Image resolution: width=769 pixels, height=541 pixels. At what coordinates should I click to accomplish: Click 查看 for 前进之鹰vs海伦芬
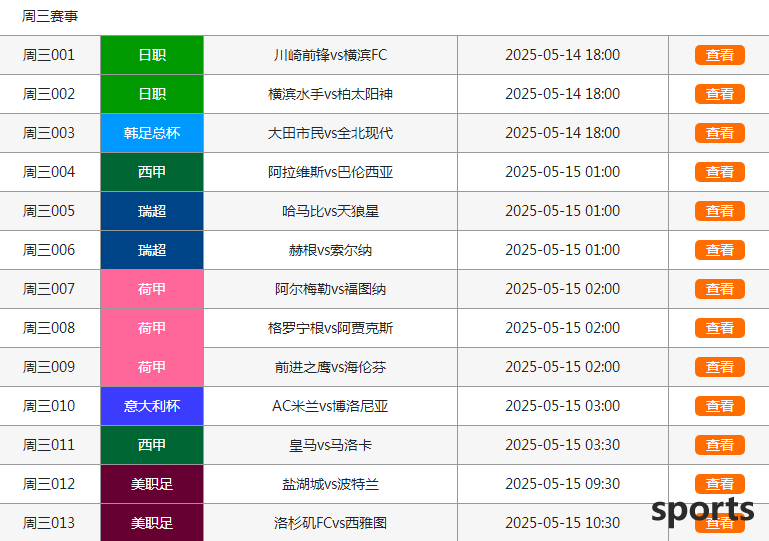click(x=719, y=367)
